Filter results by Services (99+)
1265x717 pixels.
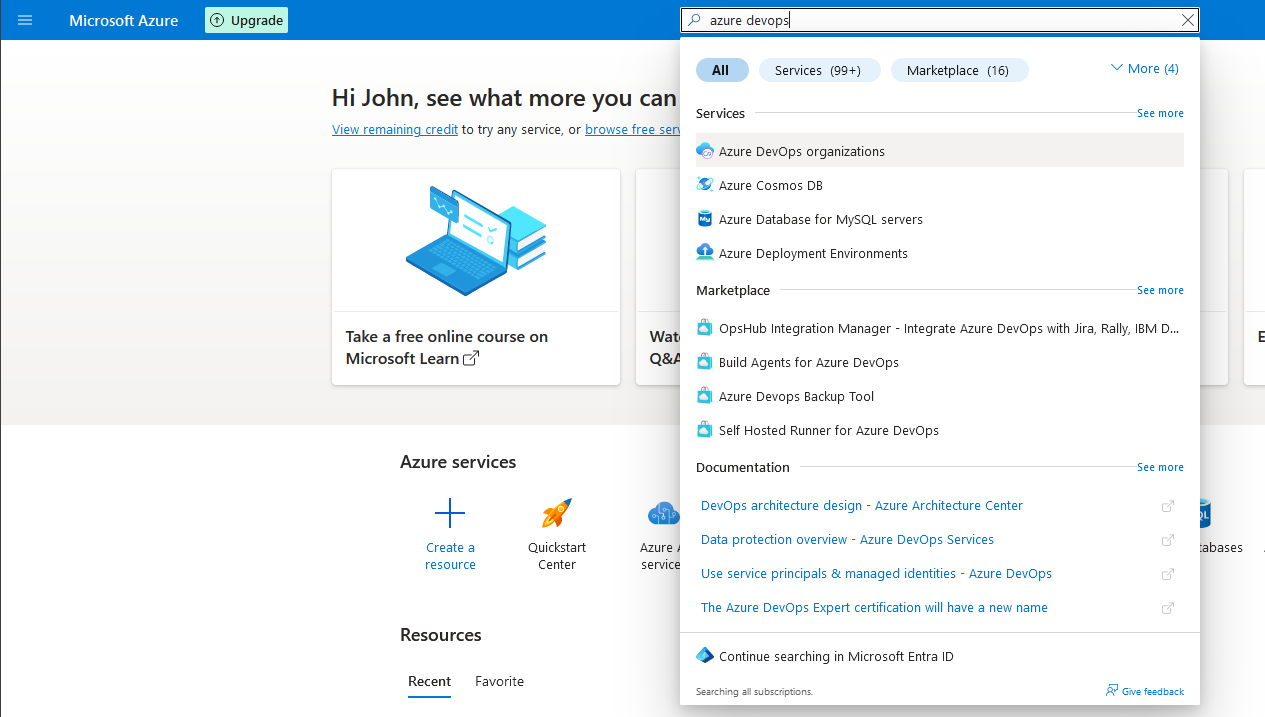coord(818,70)
